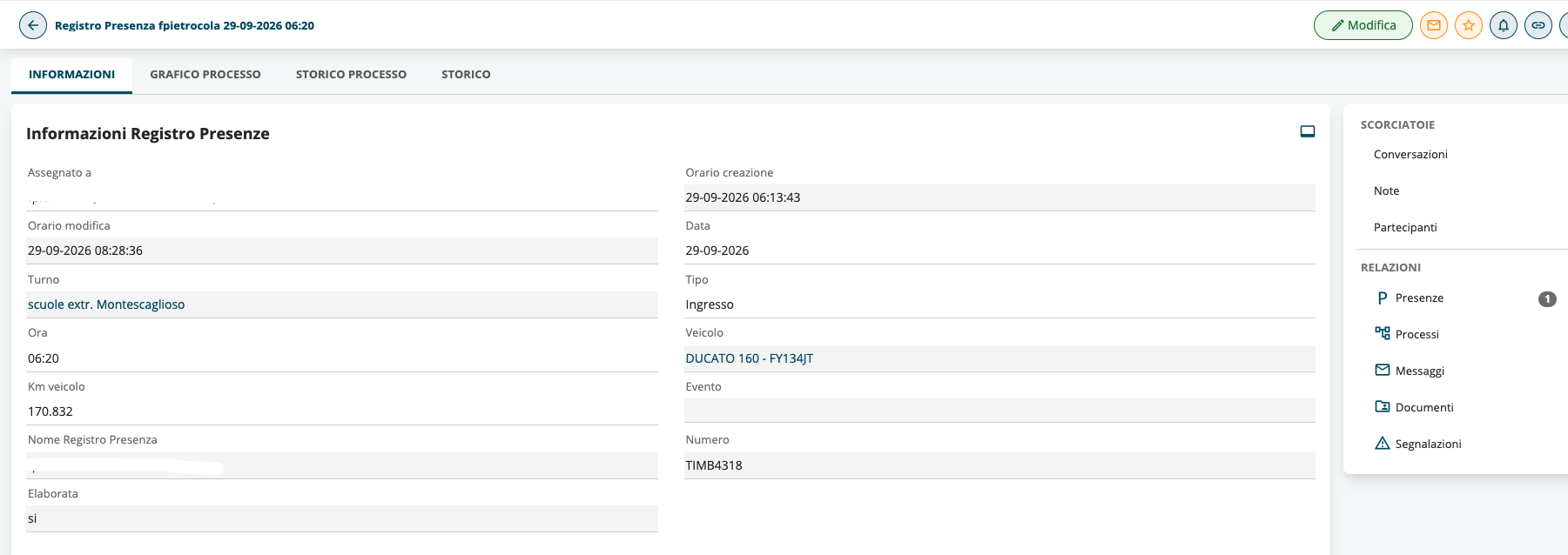Open the Partecipanti shortcut

pyautogui.click(x=1405, y=227)
